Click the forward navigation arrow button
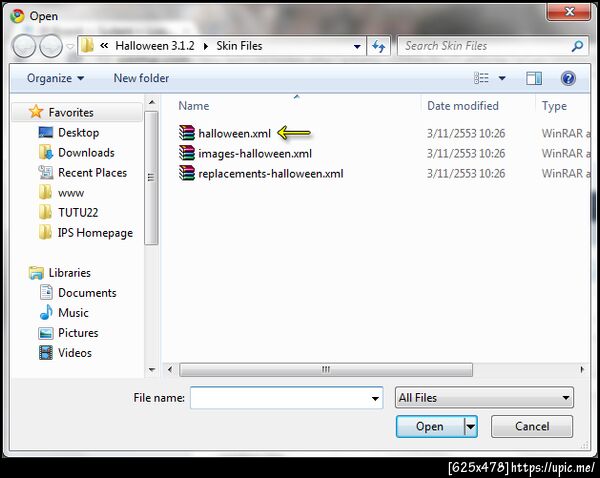 51,46
